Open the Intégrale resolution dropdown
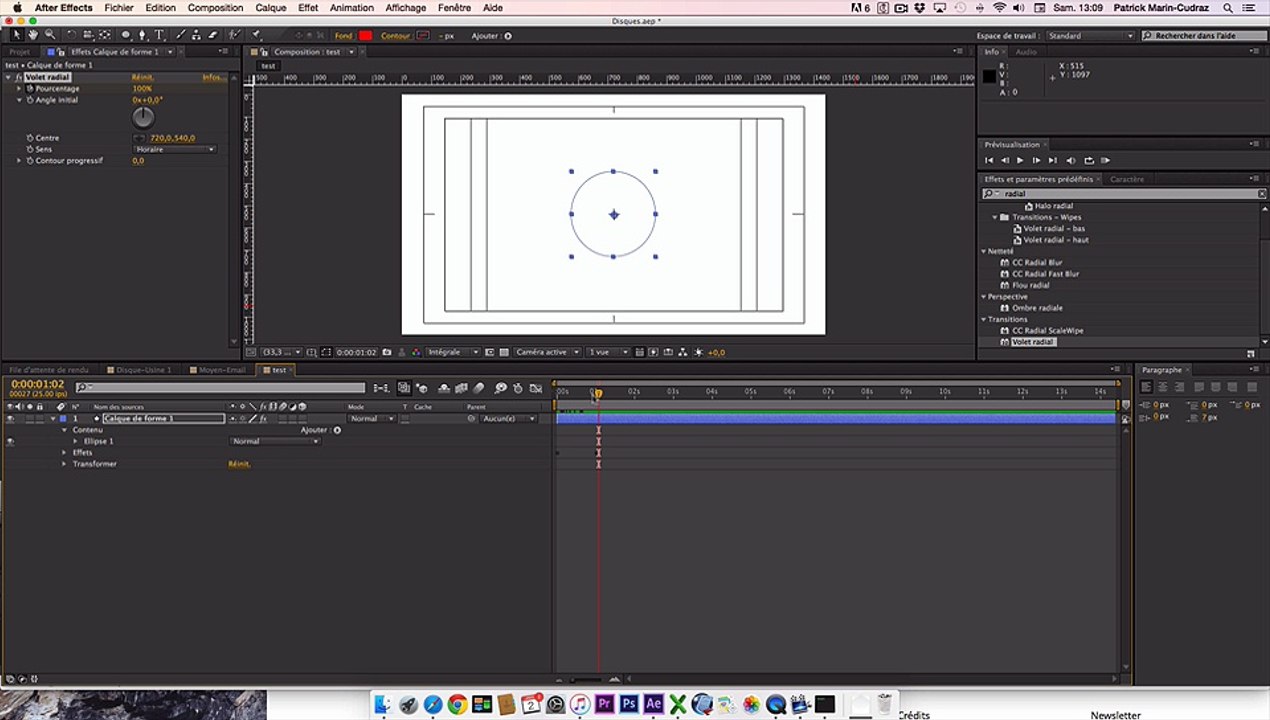The width and height of the screenshot is (1270, 720). (x=452, y=352)
